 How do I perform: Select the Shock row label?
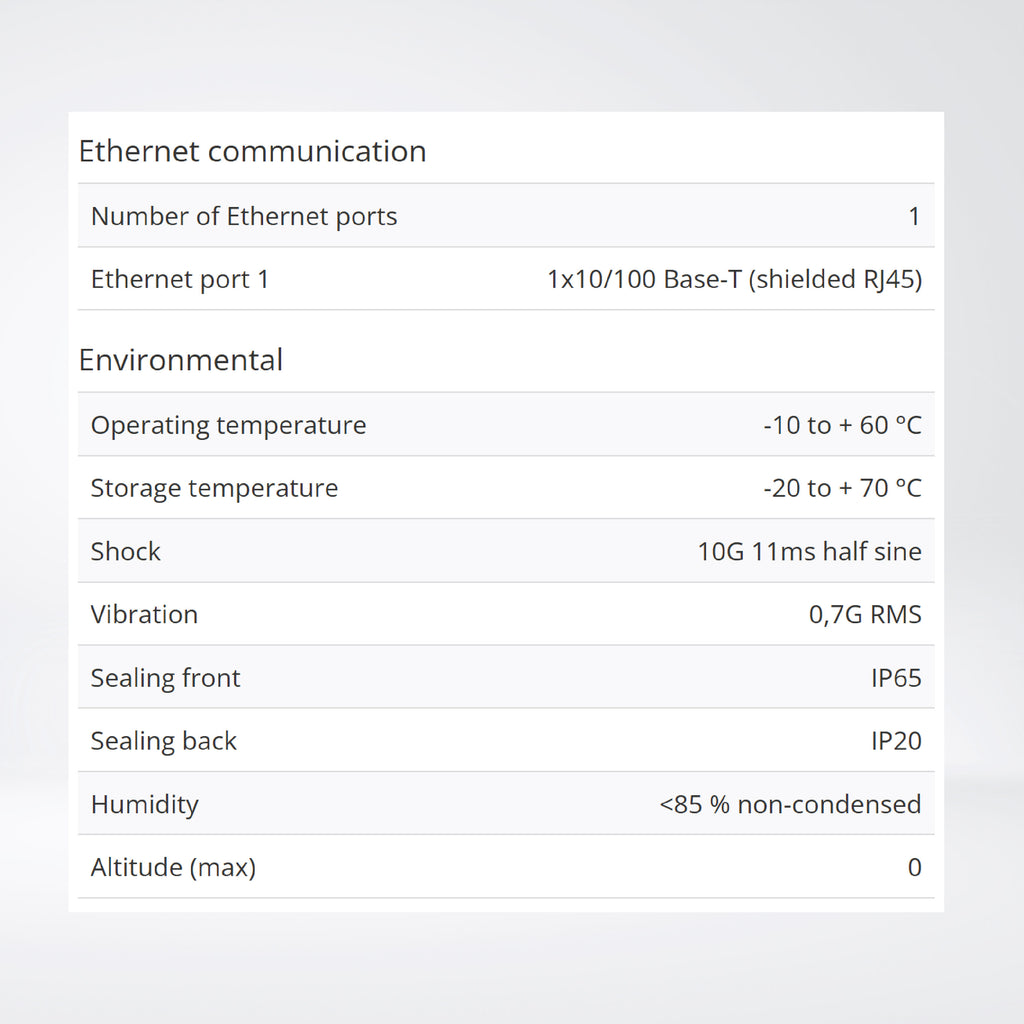125,551
